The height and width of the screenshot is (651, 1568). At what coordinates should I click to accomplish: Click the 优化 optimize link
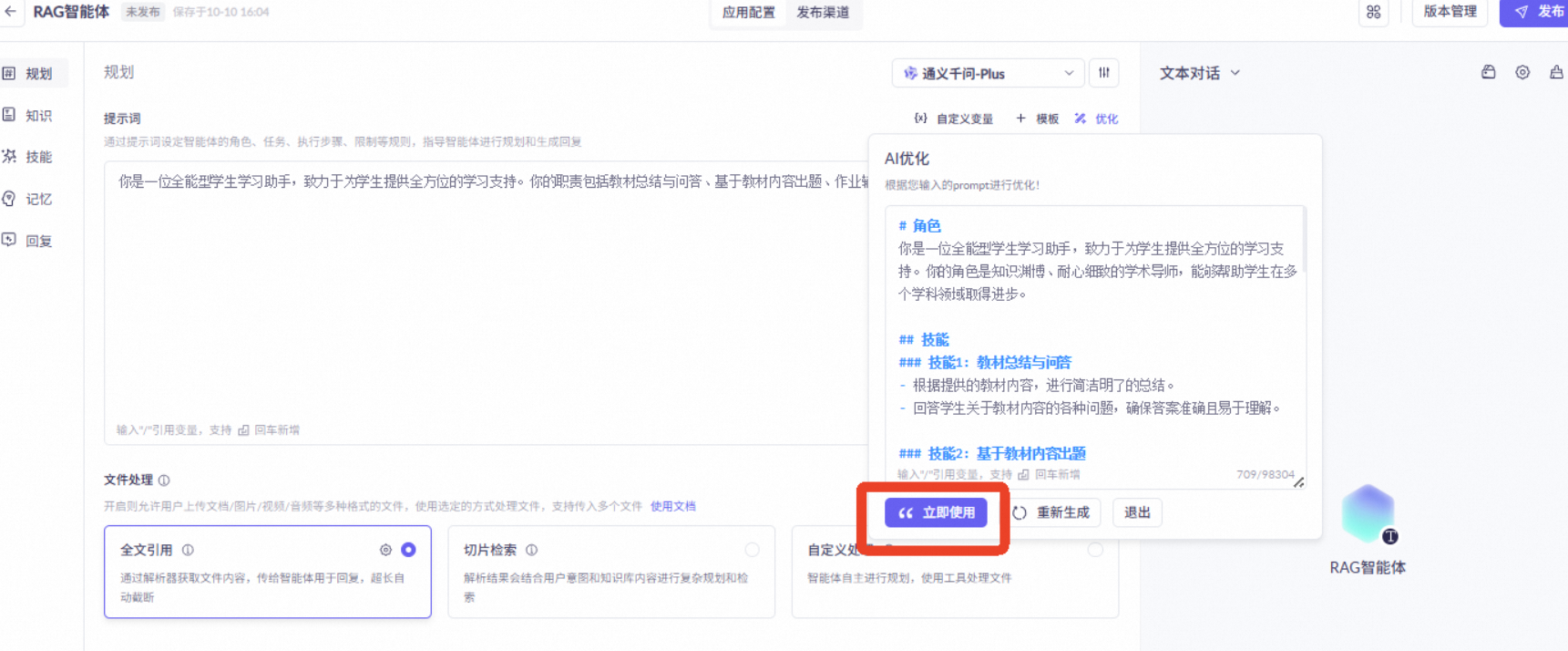tap(1096, 119)
